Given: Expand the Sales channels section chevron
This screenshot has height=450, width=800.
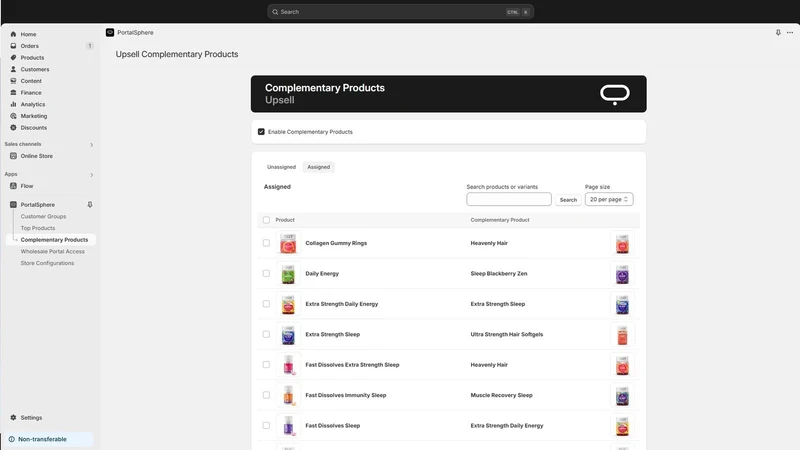Looking at the screenshot, I should 92,145.
